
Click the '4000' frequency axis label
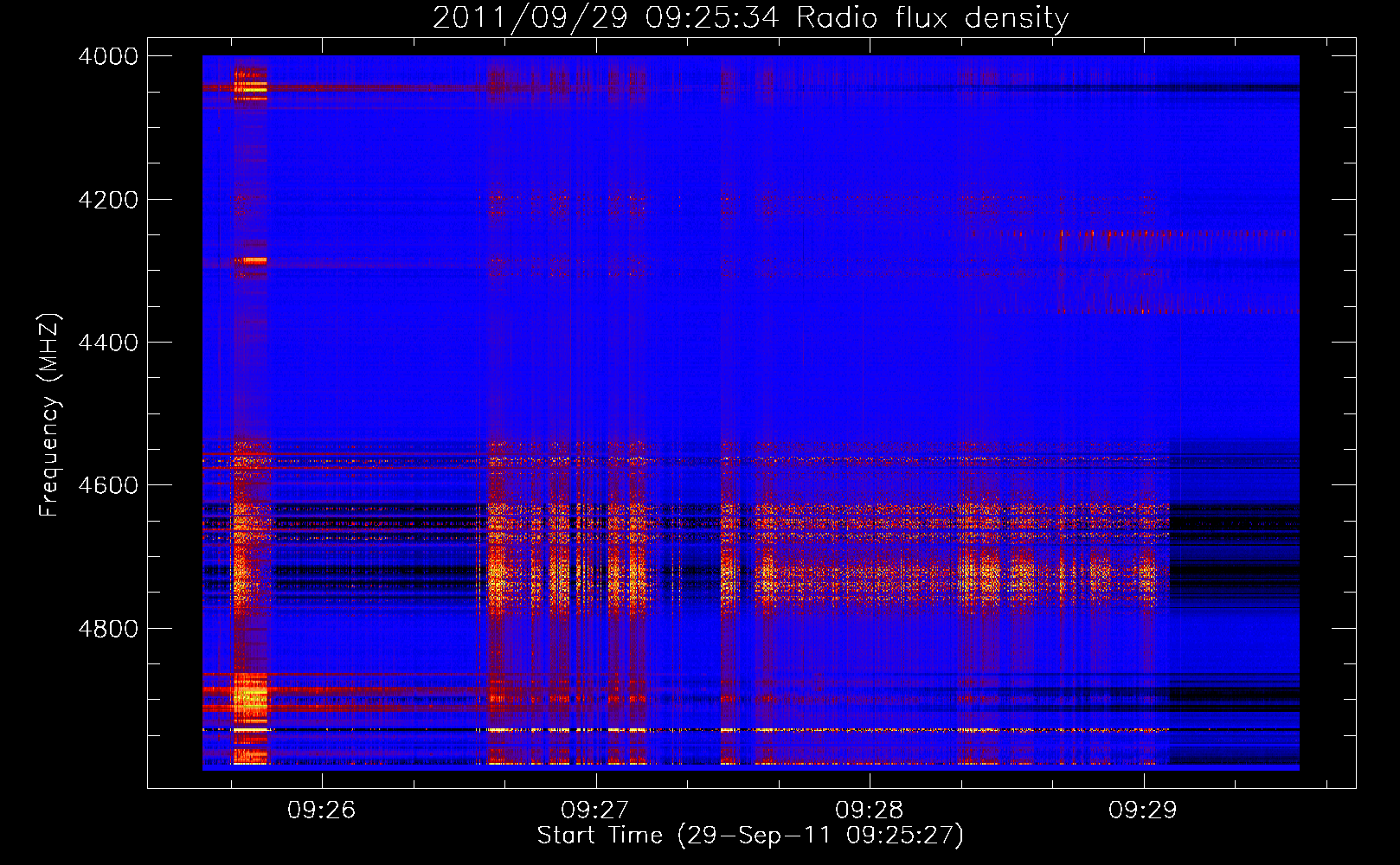(108, 56)
